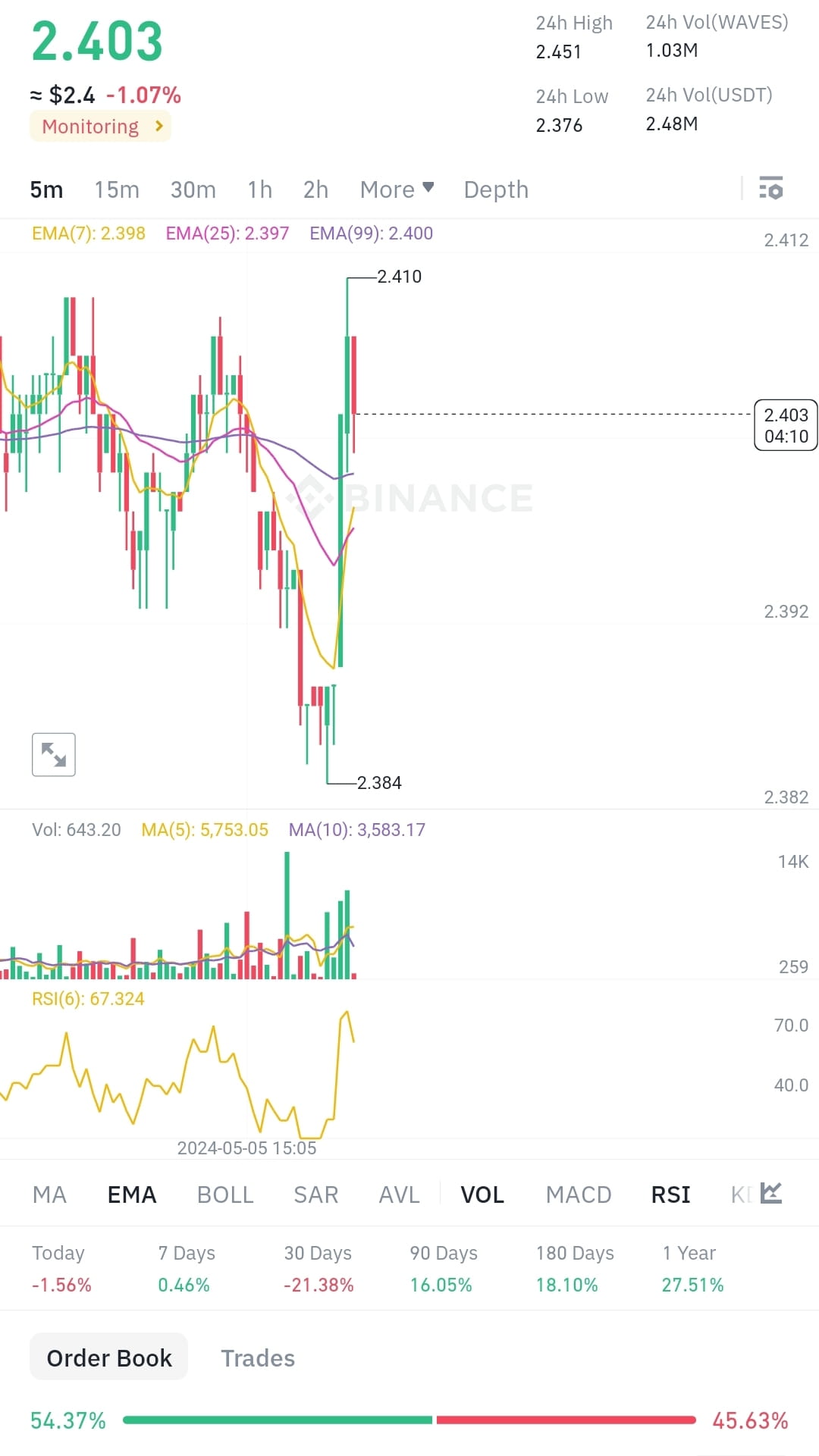This screenshot has height=1456, width=819.
Task: Open the More timeframe dropdown
Action: point(395,189)
